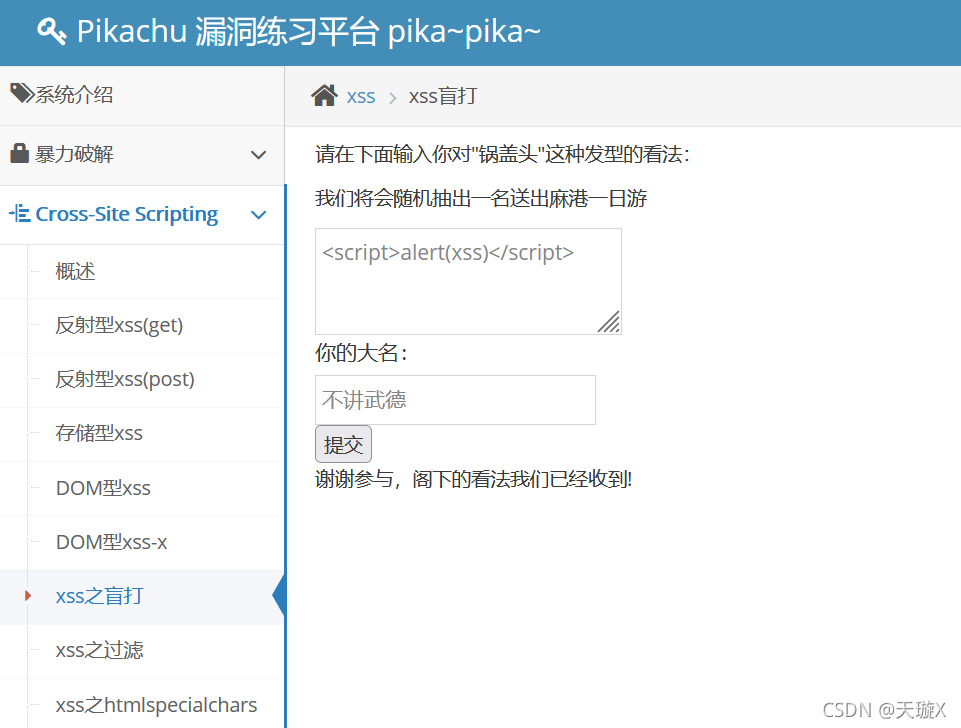Expand the 暴力破解 menu chevron
961x728 pixels.
point(259,155)
